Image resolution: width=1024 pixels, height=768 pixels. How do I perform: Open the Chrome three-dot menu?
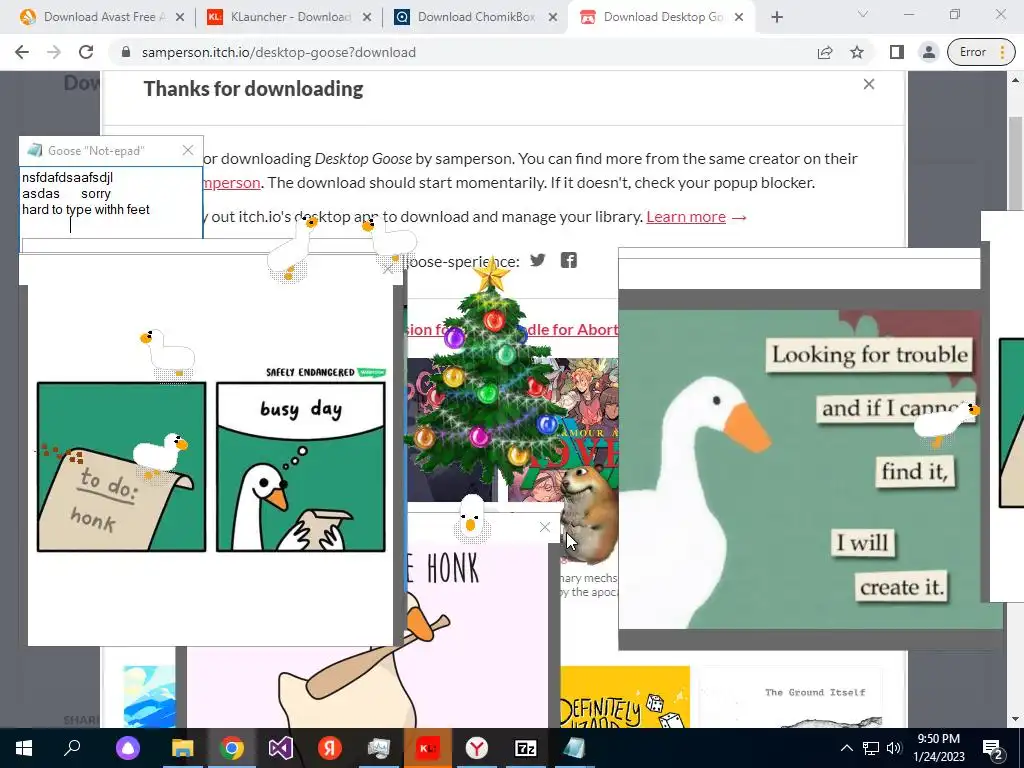tap(1002, 52)
